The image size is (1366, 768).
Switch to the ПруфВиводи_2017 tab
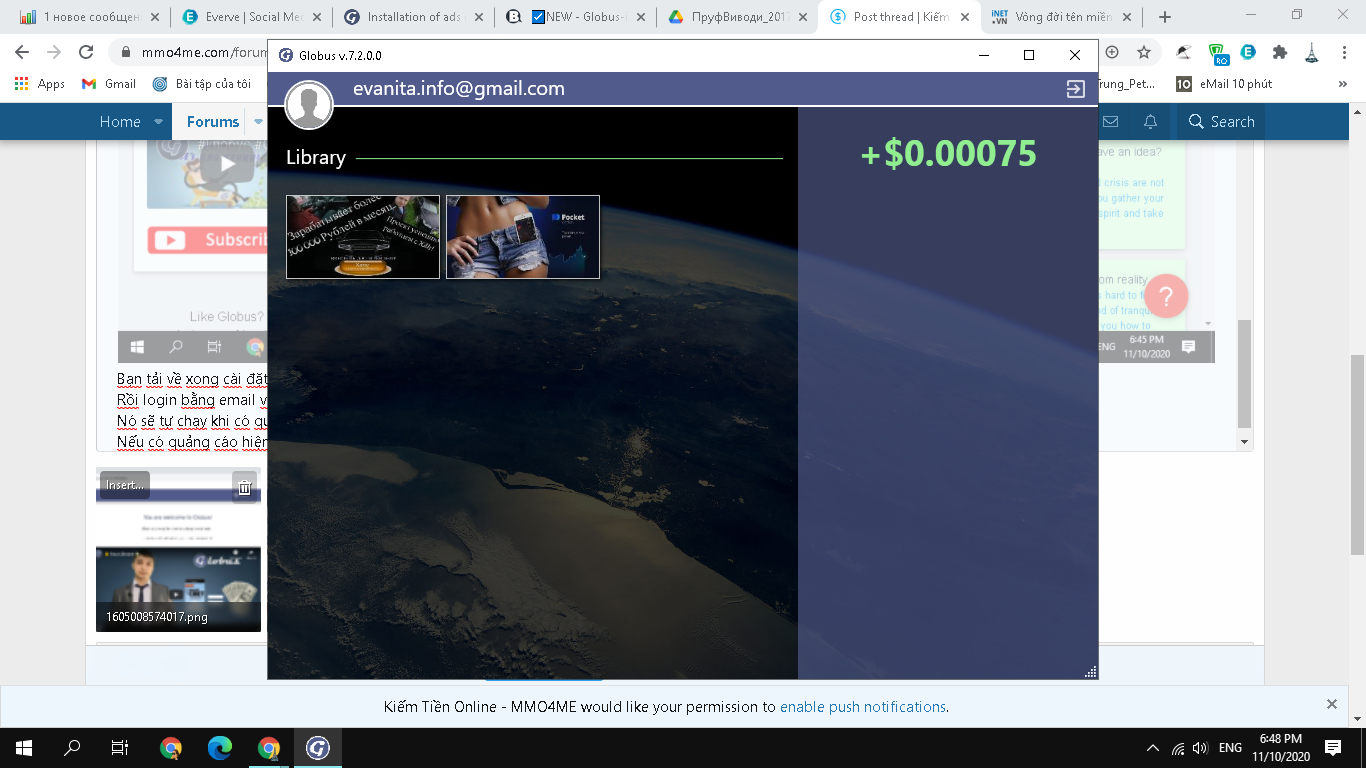tap(737, 17)
